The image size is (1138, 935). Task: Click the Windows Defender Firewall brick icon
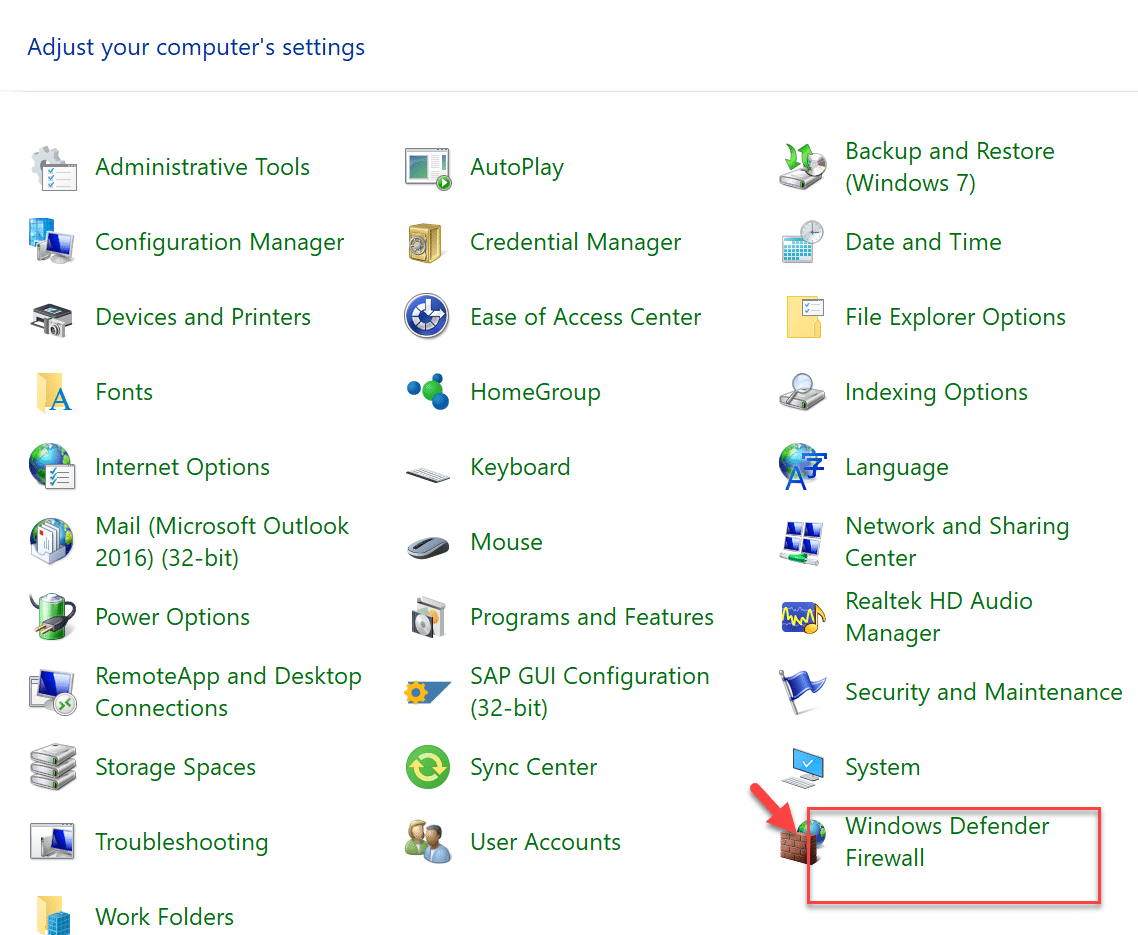click(x=802, y=841)
